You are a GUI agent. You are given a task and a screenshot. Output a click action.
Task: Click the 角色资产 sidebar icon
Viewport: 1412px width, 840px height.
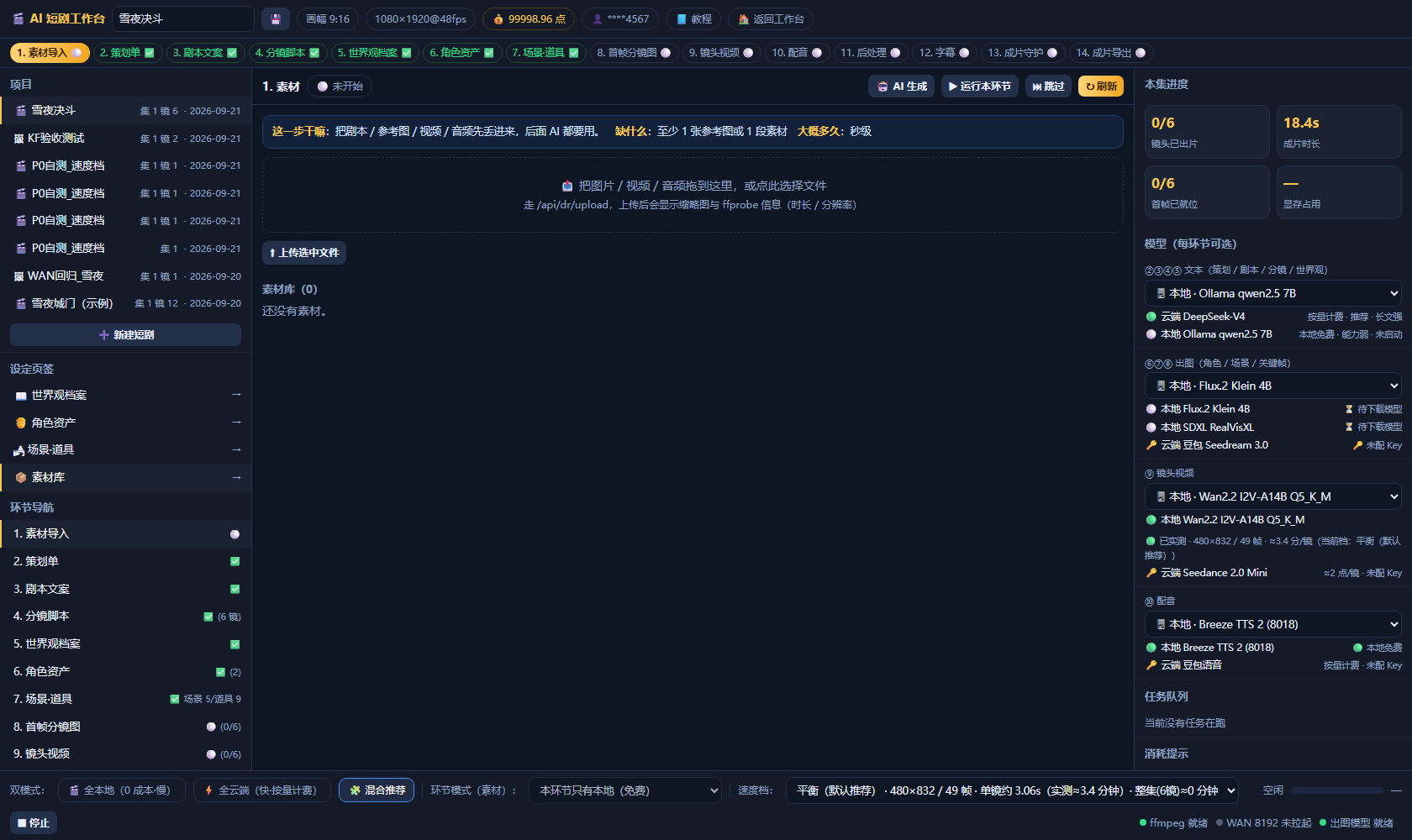pos(21,423)
